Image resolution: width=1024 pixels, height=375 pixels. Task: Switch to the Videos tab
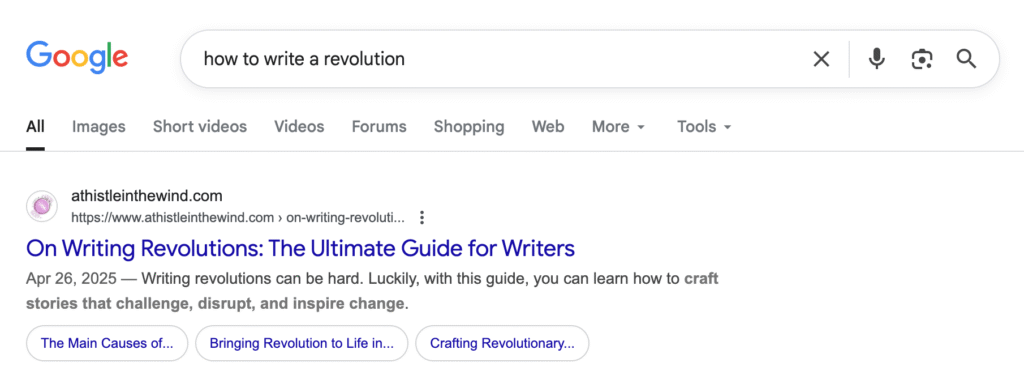299,127
